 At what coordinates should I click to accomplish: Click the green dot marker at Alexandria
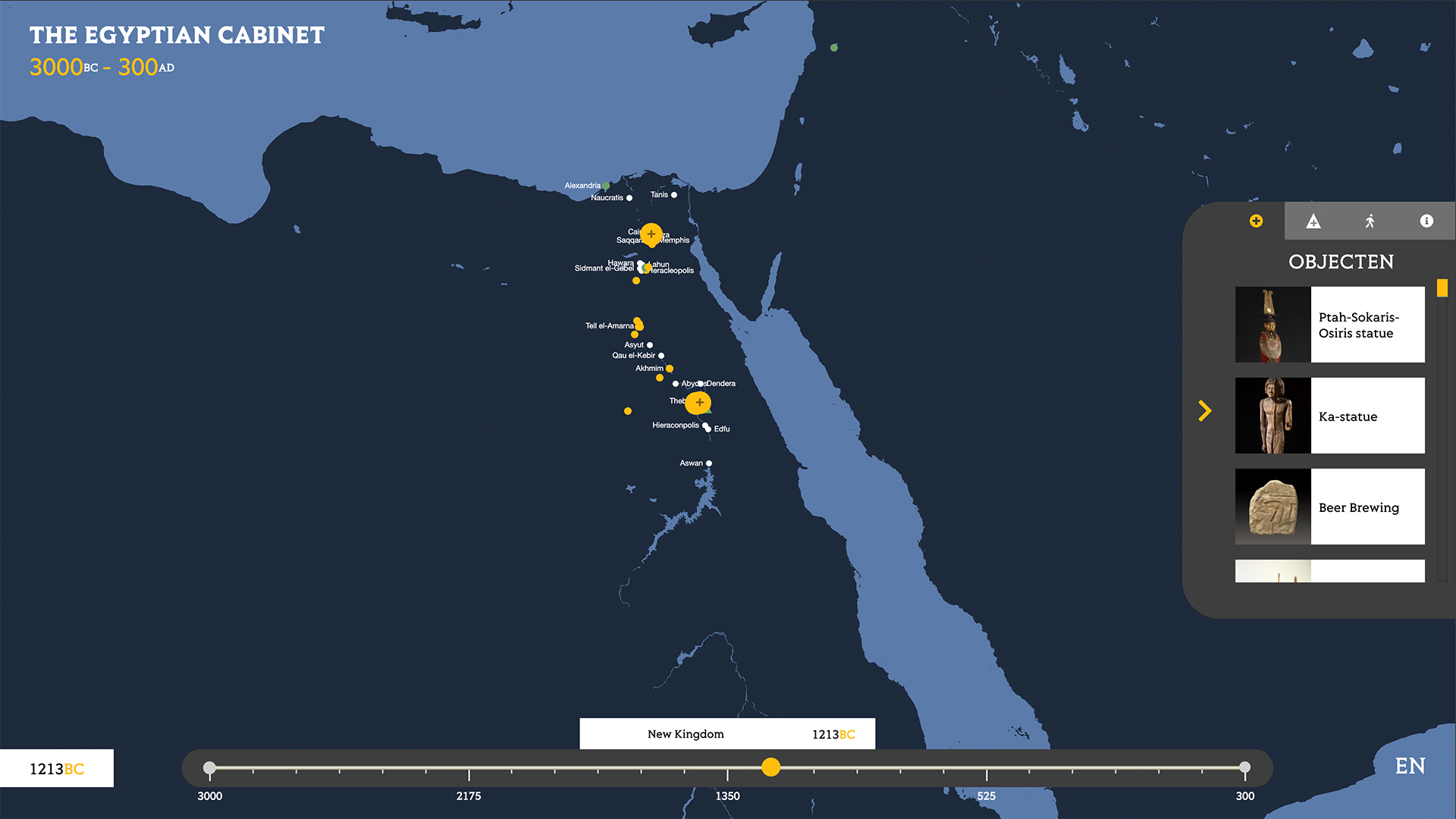click(x=606, y=186)
